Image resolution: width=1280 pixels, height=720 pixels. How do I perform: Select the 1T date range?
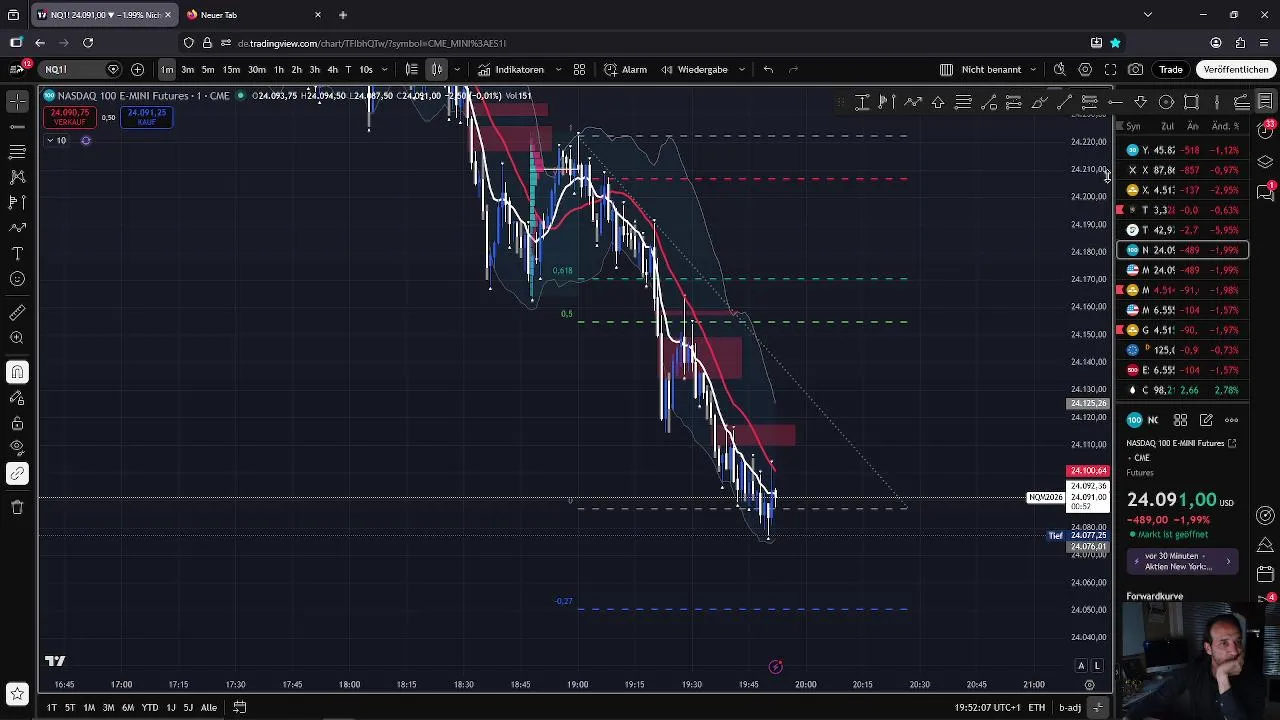[51, 707]
